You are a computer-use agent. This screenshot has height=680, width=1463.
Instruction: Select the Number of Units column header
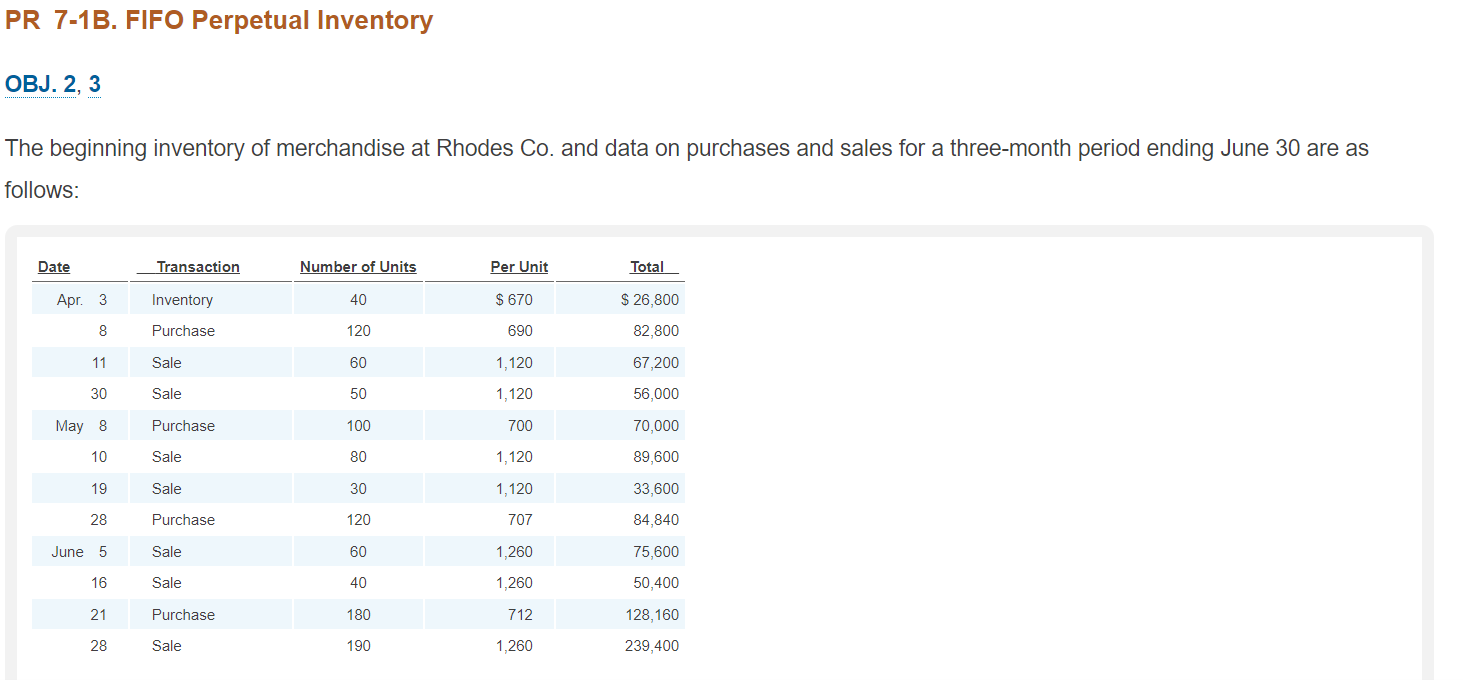[x=357, y=267]
